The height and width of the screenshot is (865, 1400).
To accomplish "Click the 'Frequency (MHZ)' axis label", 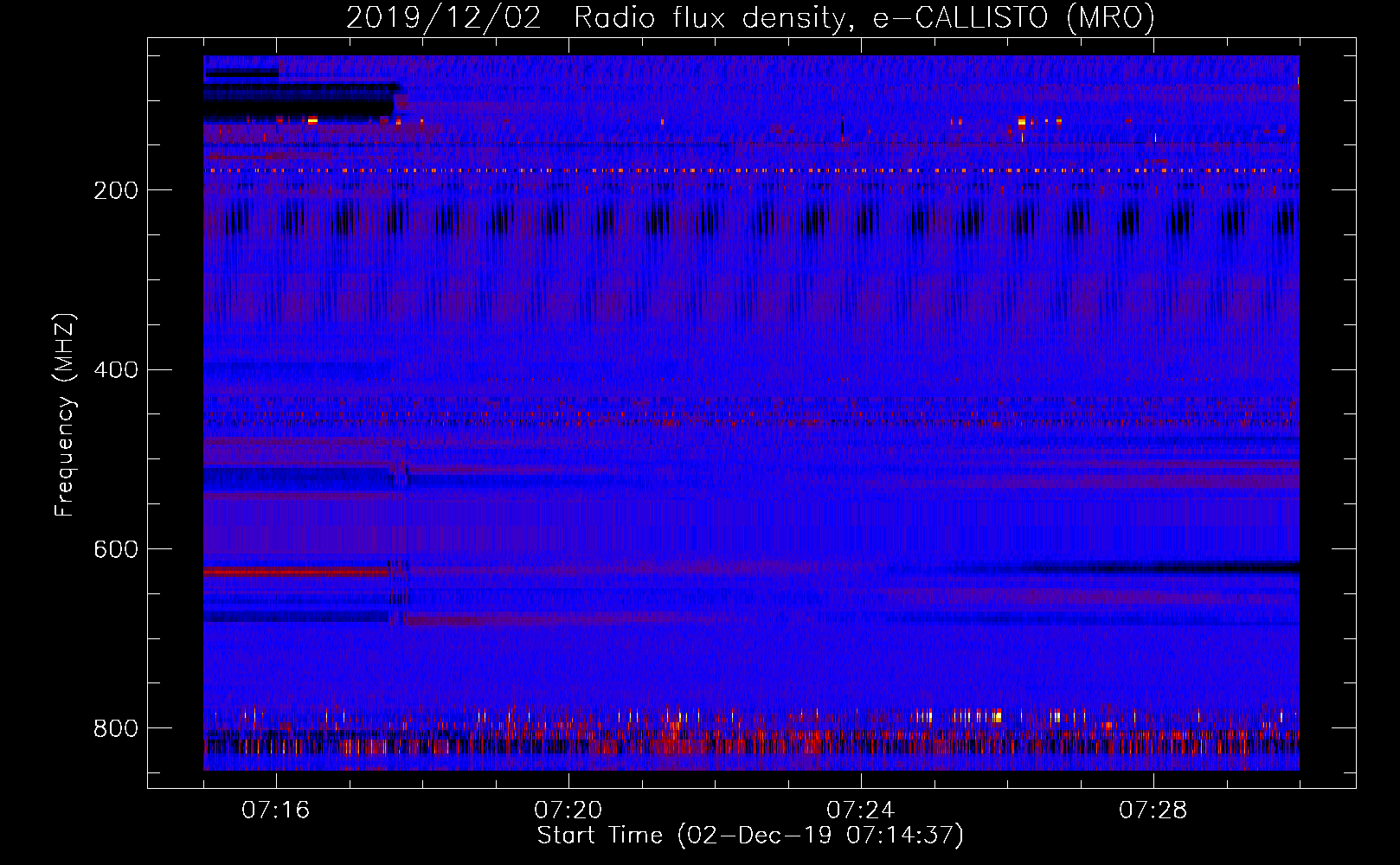I will [65, 415].
